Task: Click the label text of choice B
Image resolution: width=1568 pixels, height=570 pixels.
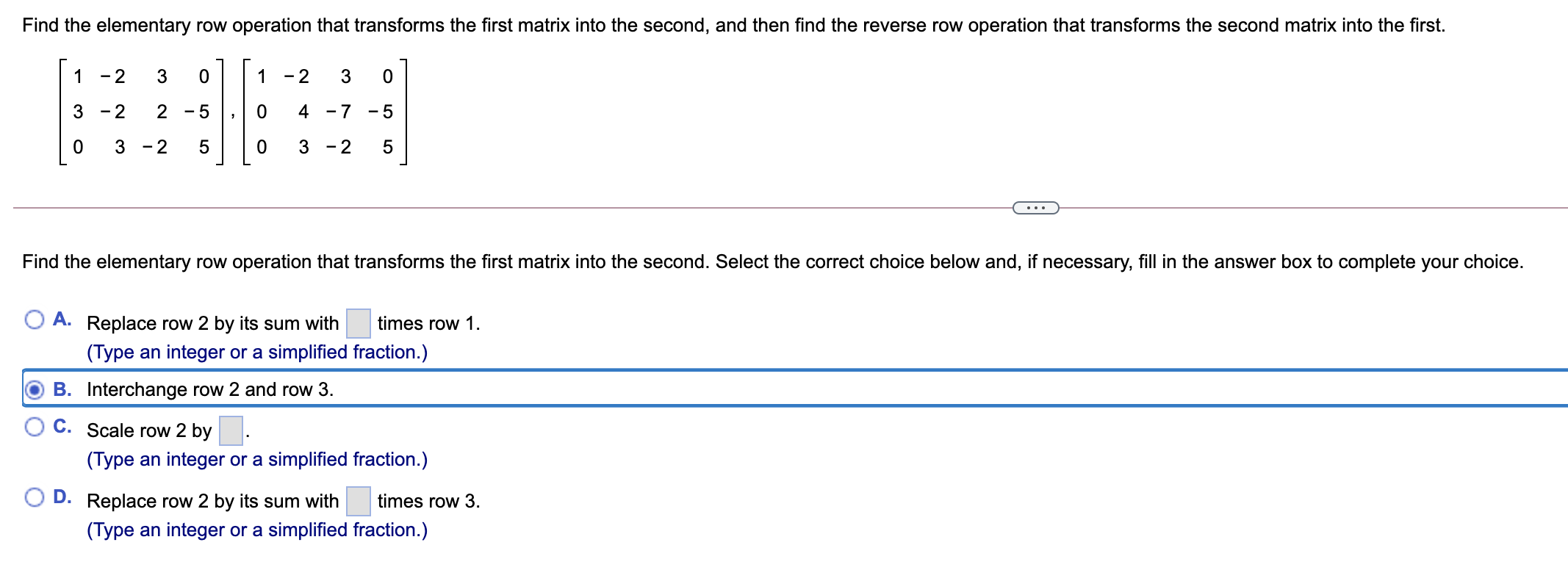Action: tap(210, 390)
